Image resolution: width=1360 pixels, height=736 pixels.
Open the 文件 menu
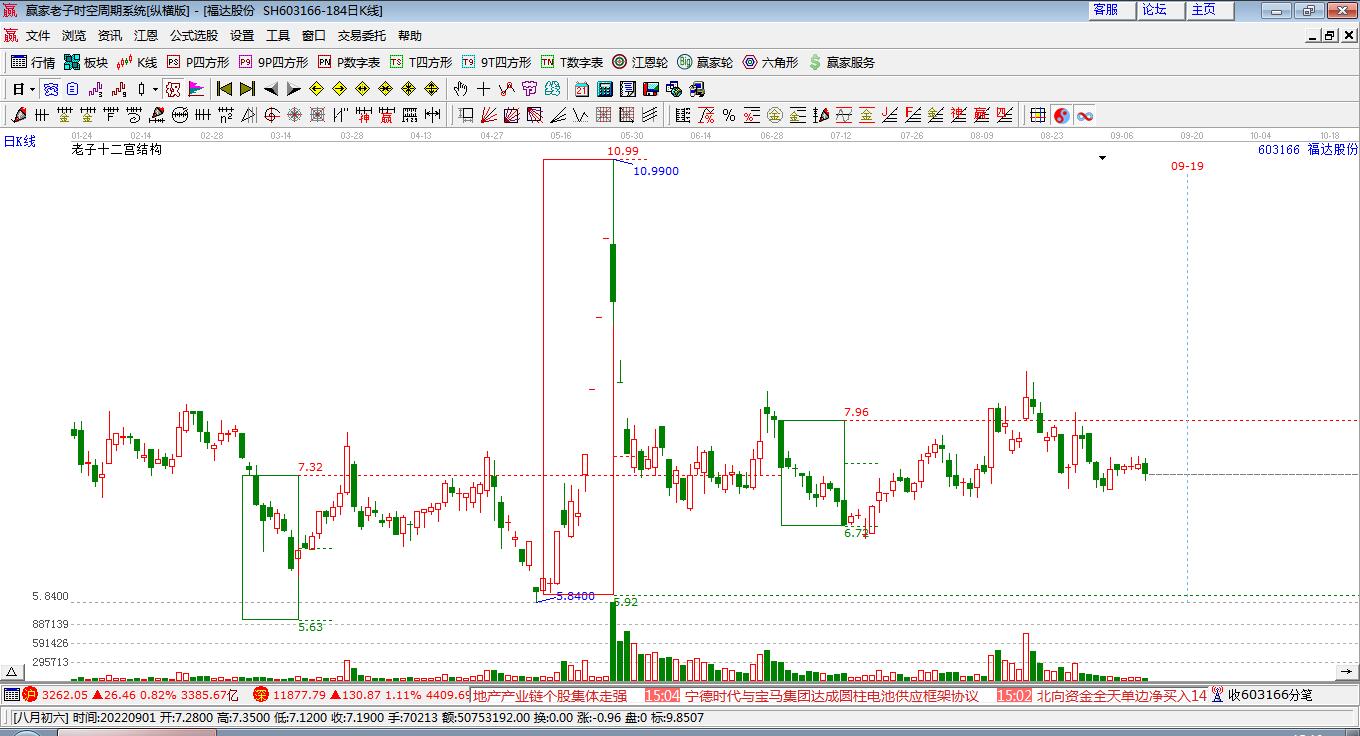point(38,35)
